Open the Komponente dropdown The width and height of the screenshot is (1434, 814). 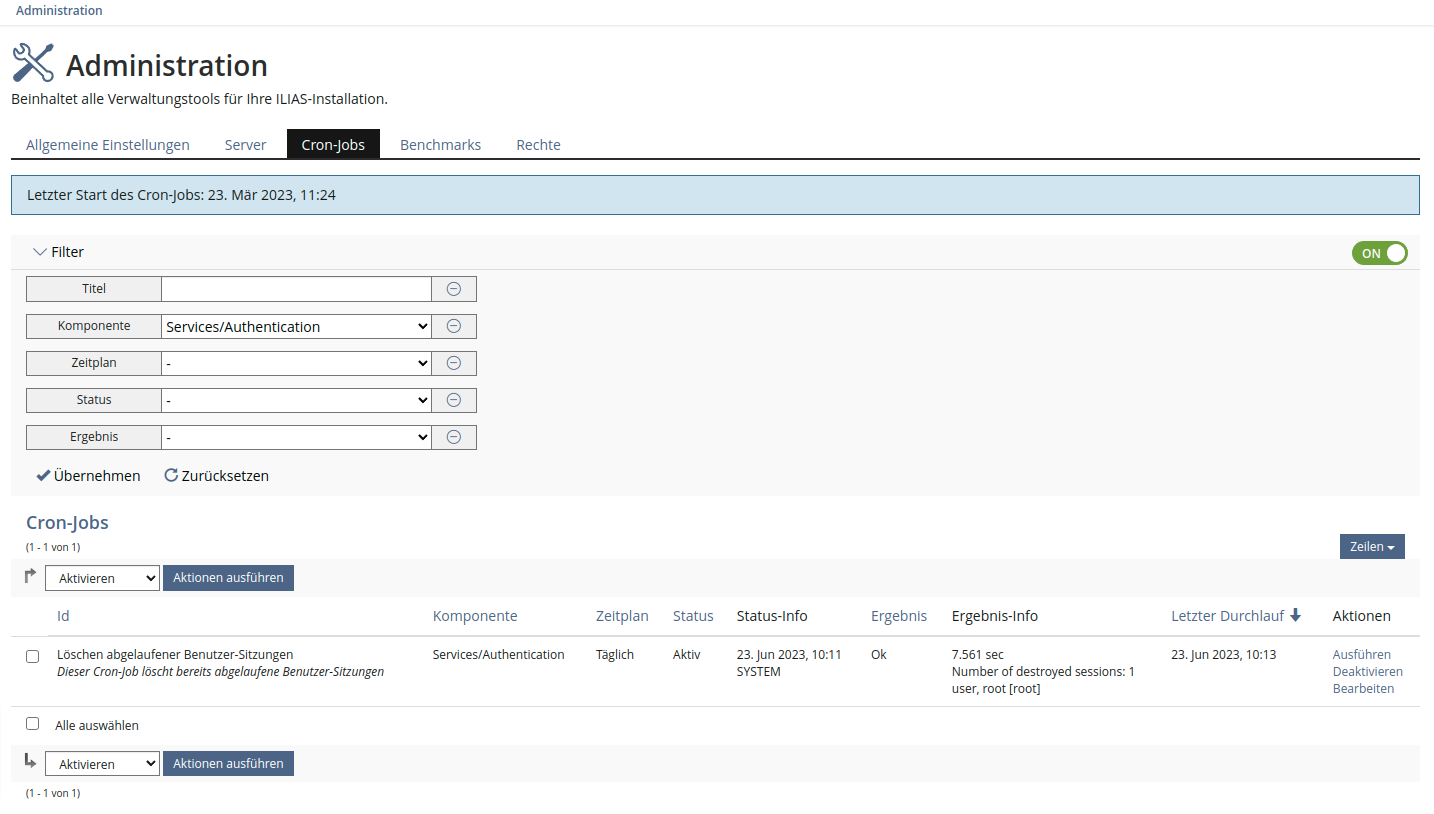pos(296,326)
